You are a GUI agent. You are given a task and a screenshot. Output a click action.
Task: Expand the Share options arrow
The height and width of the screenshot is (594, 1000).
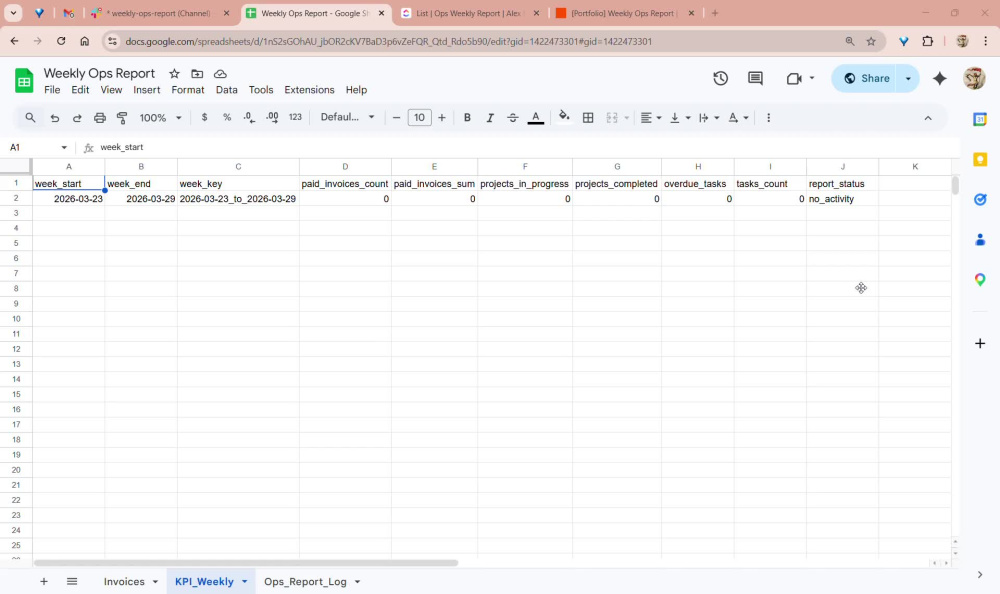coord(908,78)
